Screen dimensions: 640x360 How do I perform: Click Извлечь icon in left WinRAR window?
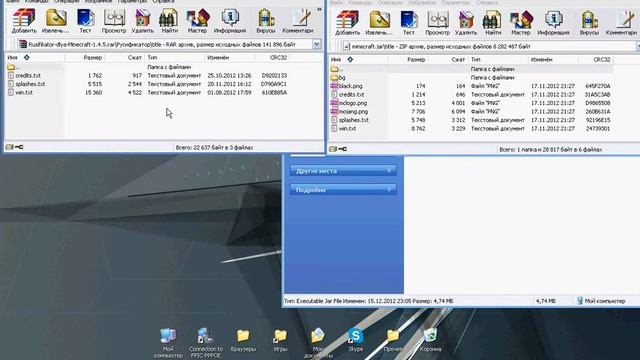coord(56,20)
